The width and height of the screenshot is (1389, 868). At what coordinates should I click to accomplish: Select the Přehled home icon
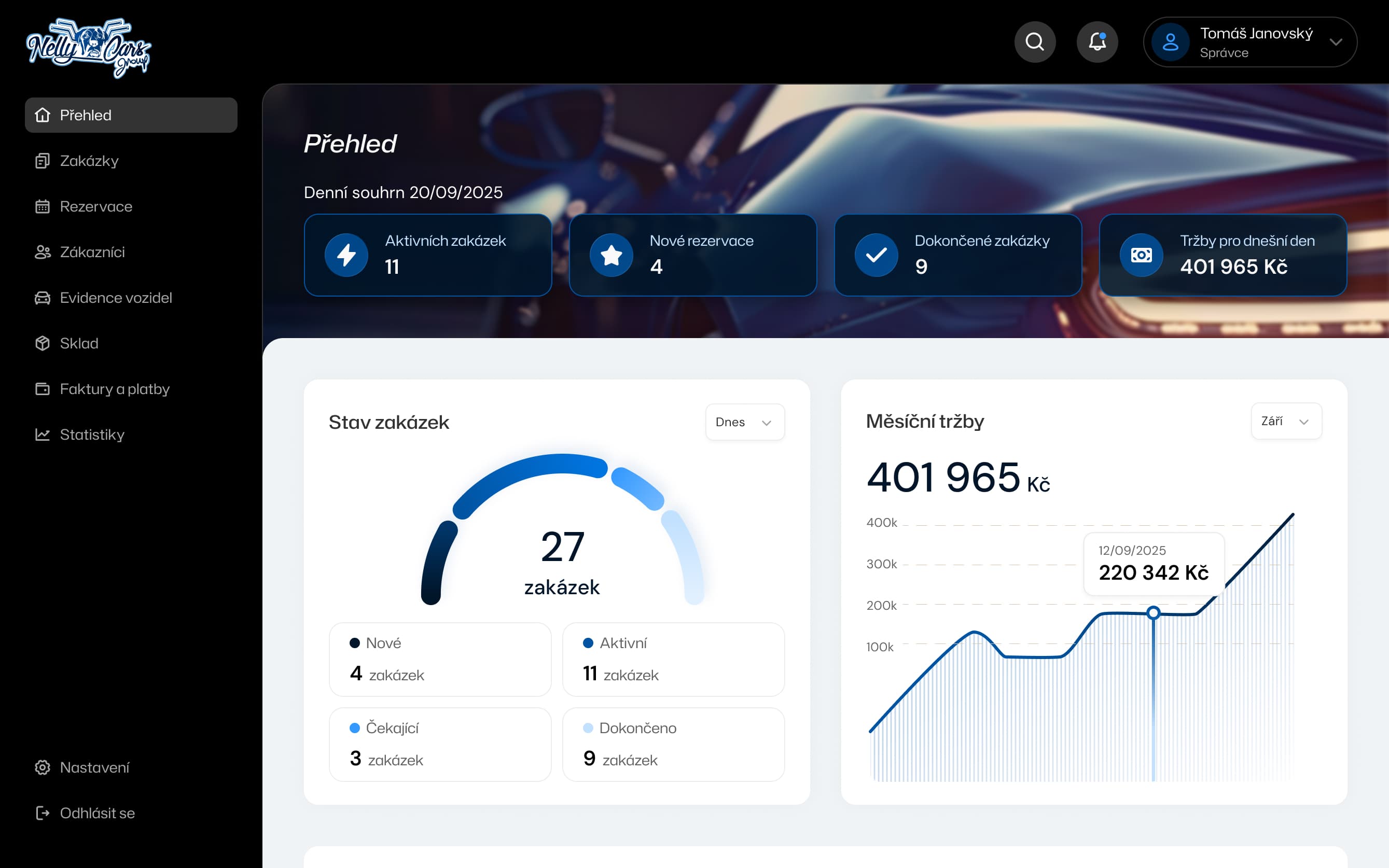click(x=43, y=115)
